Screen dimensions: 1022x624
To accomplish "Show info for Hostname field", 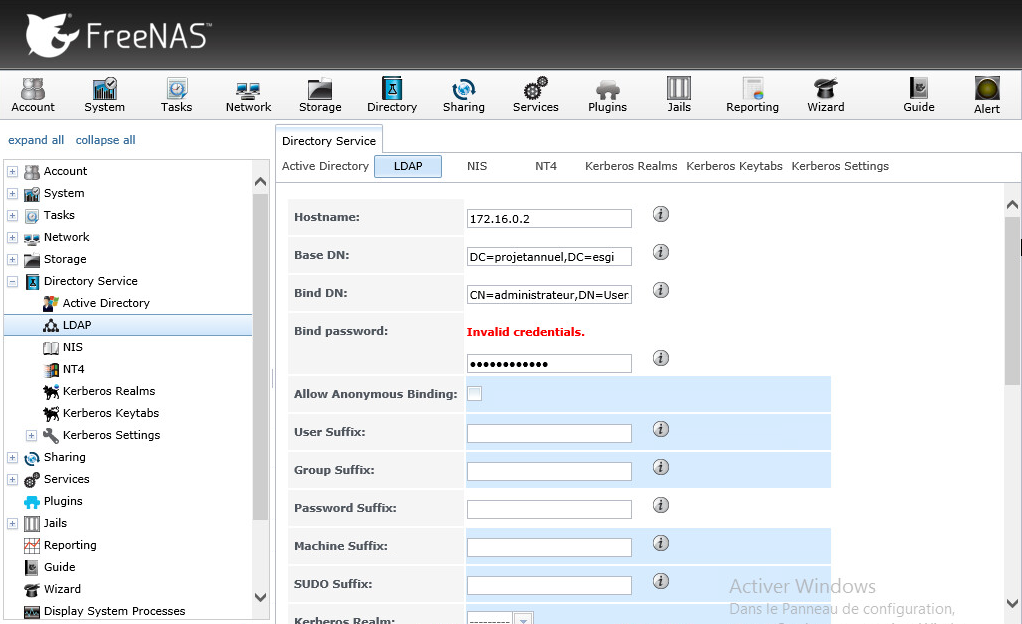I will coord(661,214).
